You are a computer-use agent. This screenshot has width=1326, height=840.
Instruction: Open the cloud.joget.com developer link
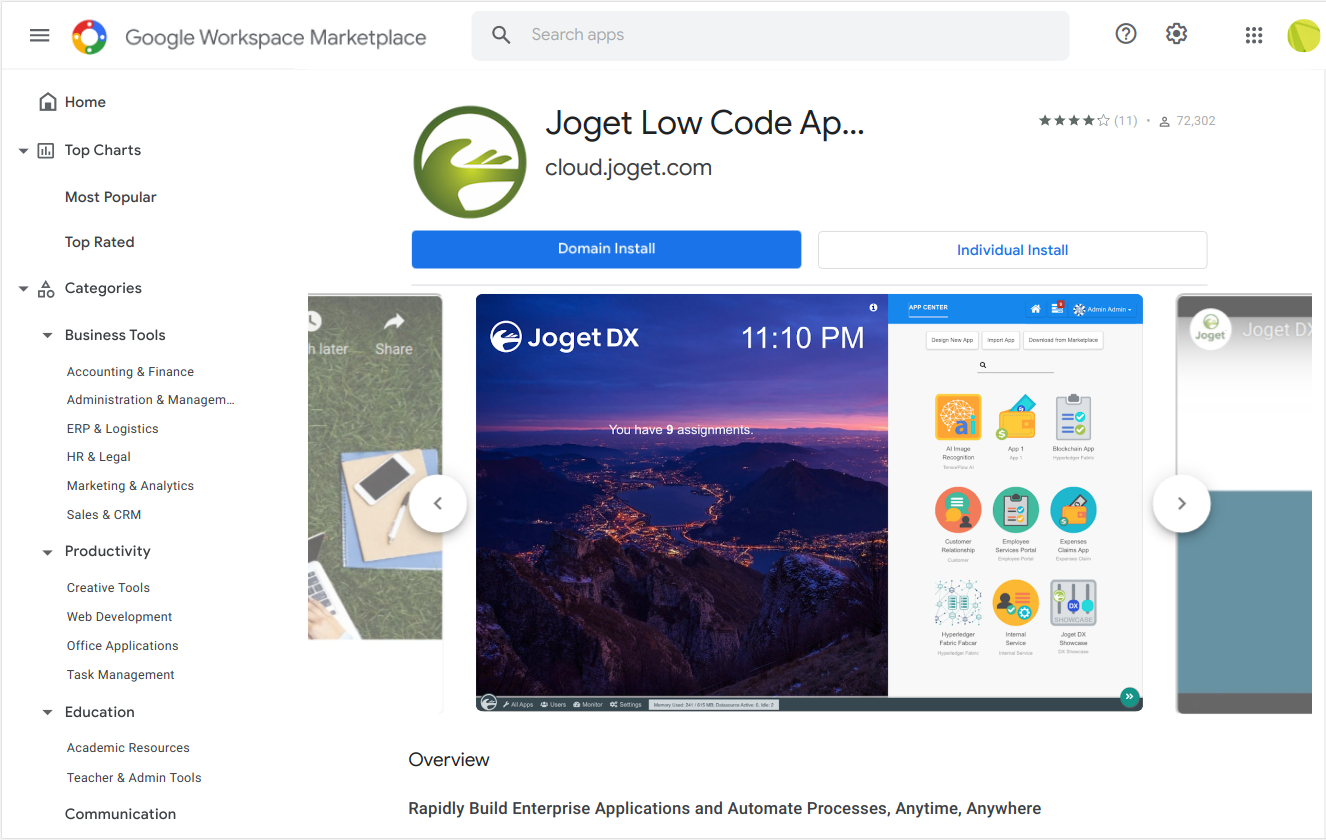point(629,168)
